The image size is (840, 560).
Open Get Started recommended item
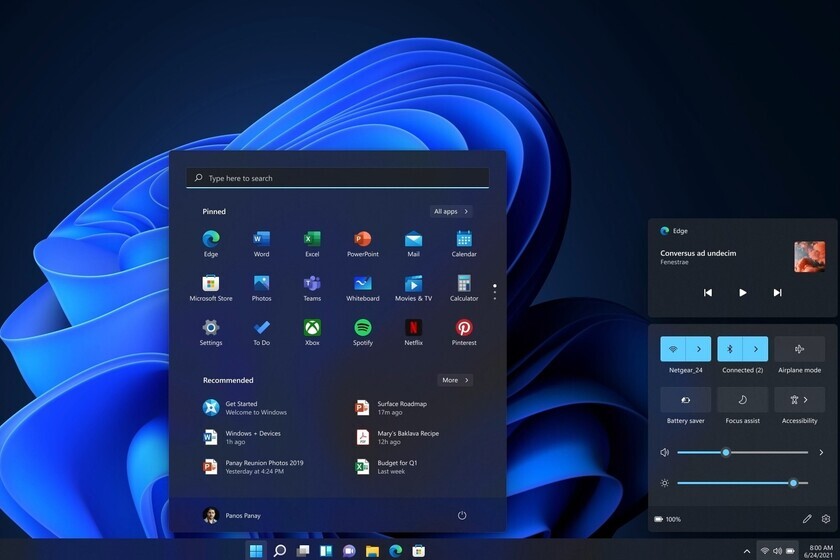coord(245,408)
